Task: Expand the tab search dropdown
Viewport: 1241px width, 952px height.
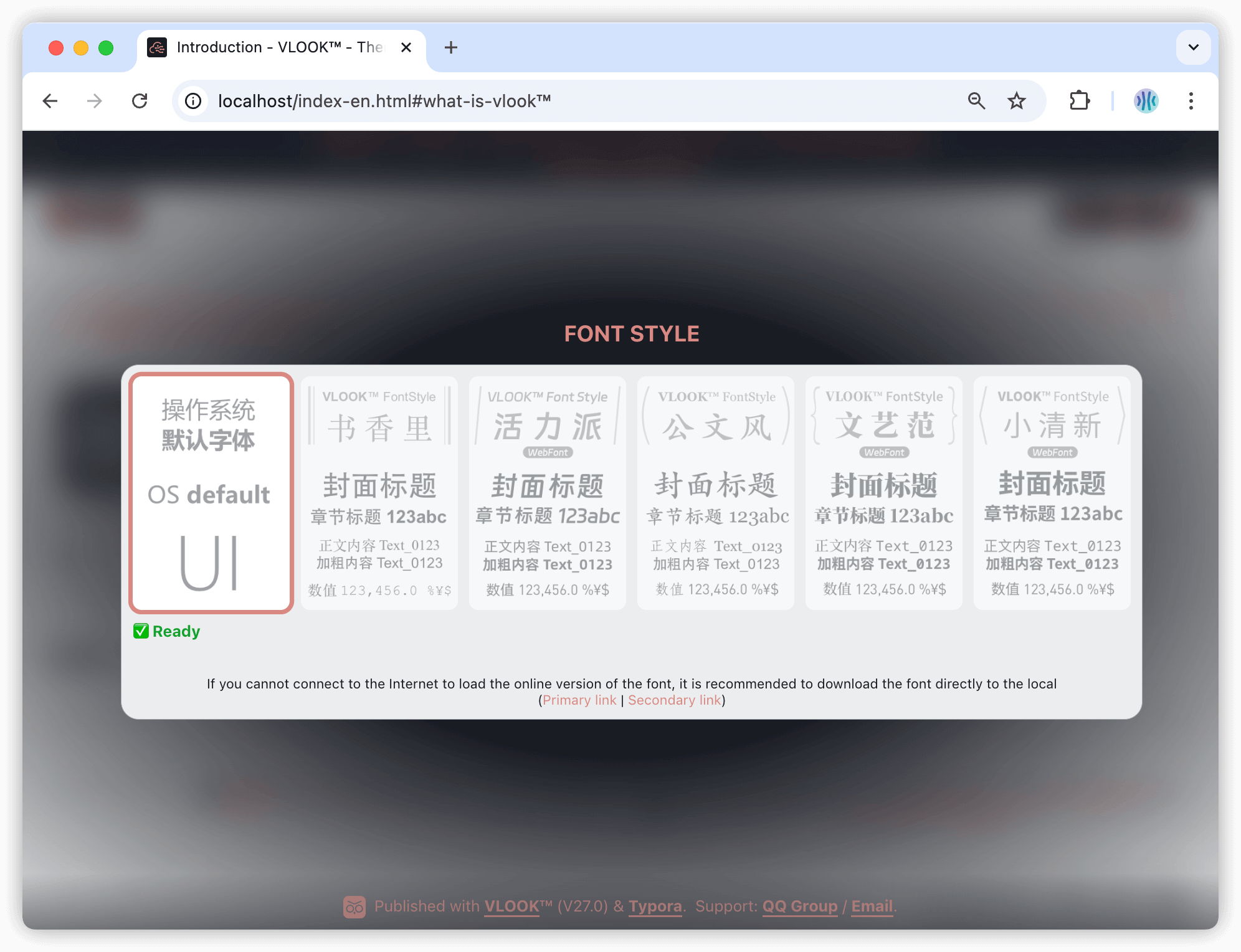Action: (1193, 47)
